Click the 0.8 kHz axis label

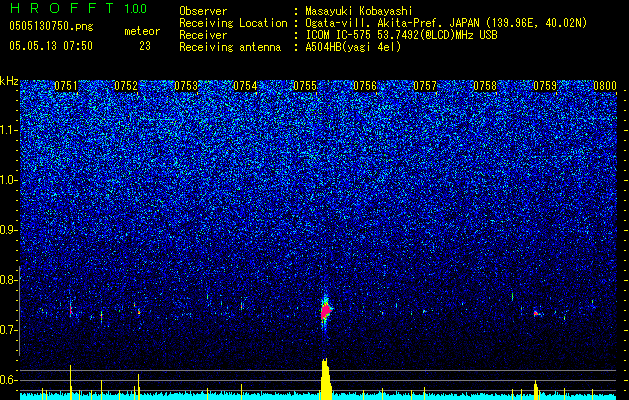(x=9, y=280)
